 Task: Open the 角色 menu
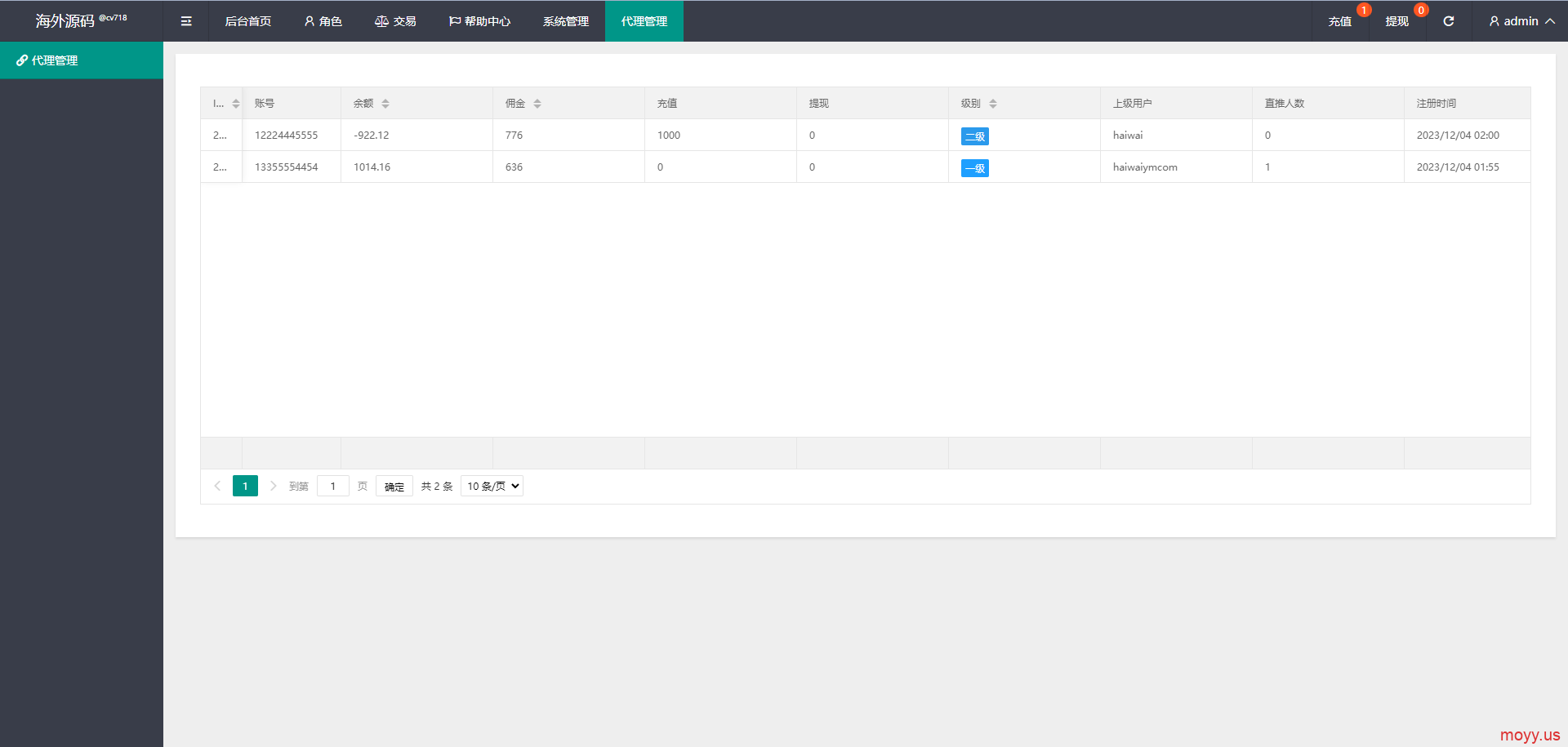pos(323,21)
